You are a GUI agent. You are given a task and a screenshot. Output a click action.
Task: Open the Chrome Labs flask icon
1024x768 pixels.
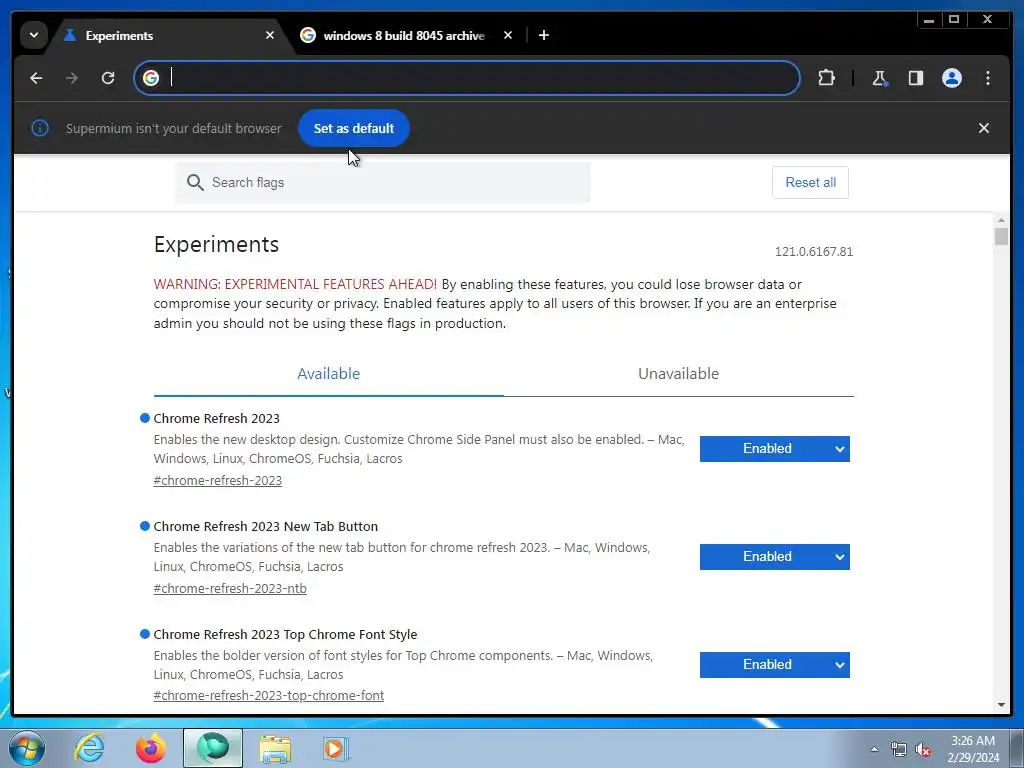click(880, 78)
